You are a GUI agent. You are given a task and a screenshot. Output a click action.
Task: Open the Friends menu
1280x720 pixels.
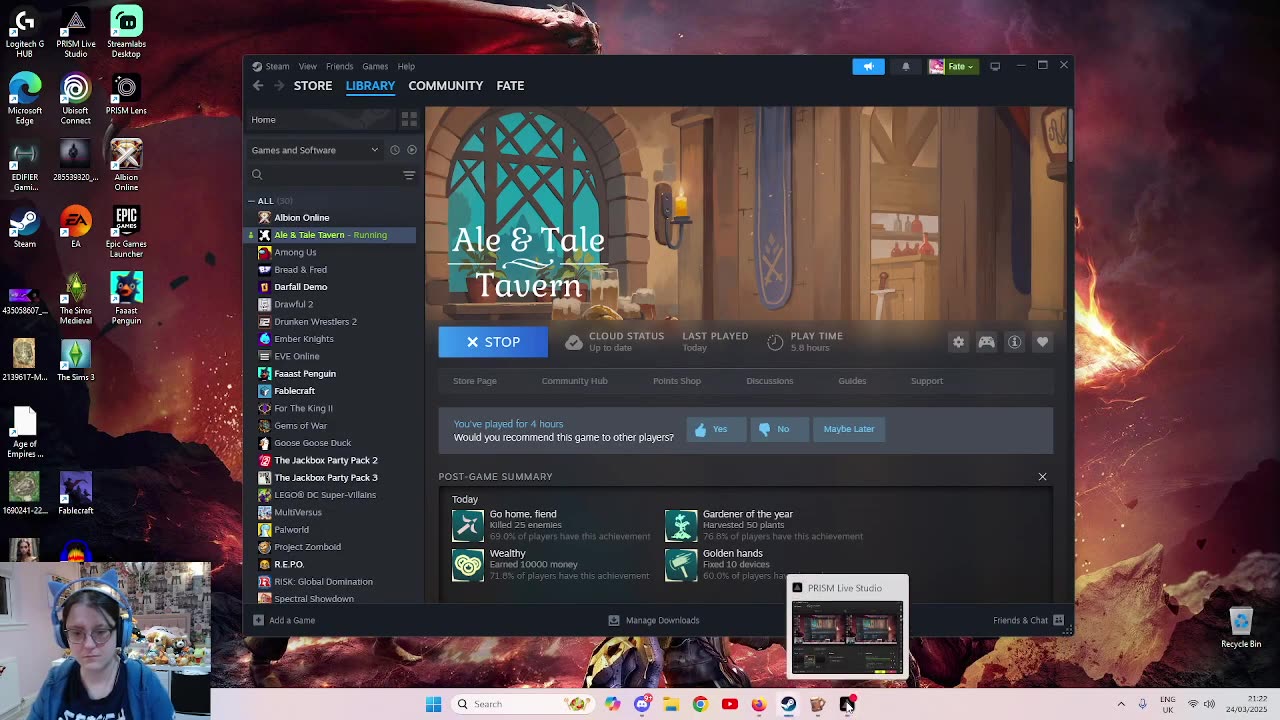point(339,66)
